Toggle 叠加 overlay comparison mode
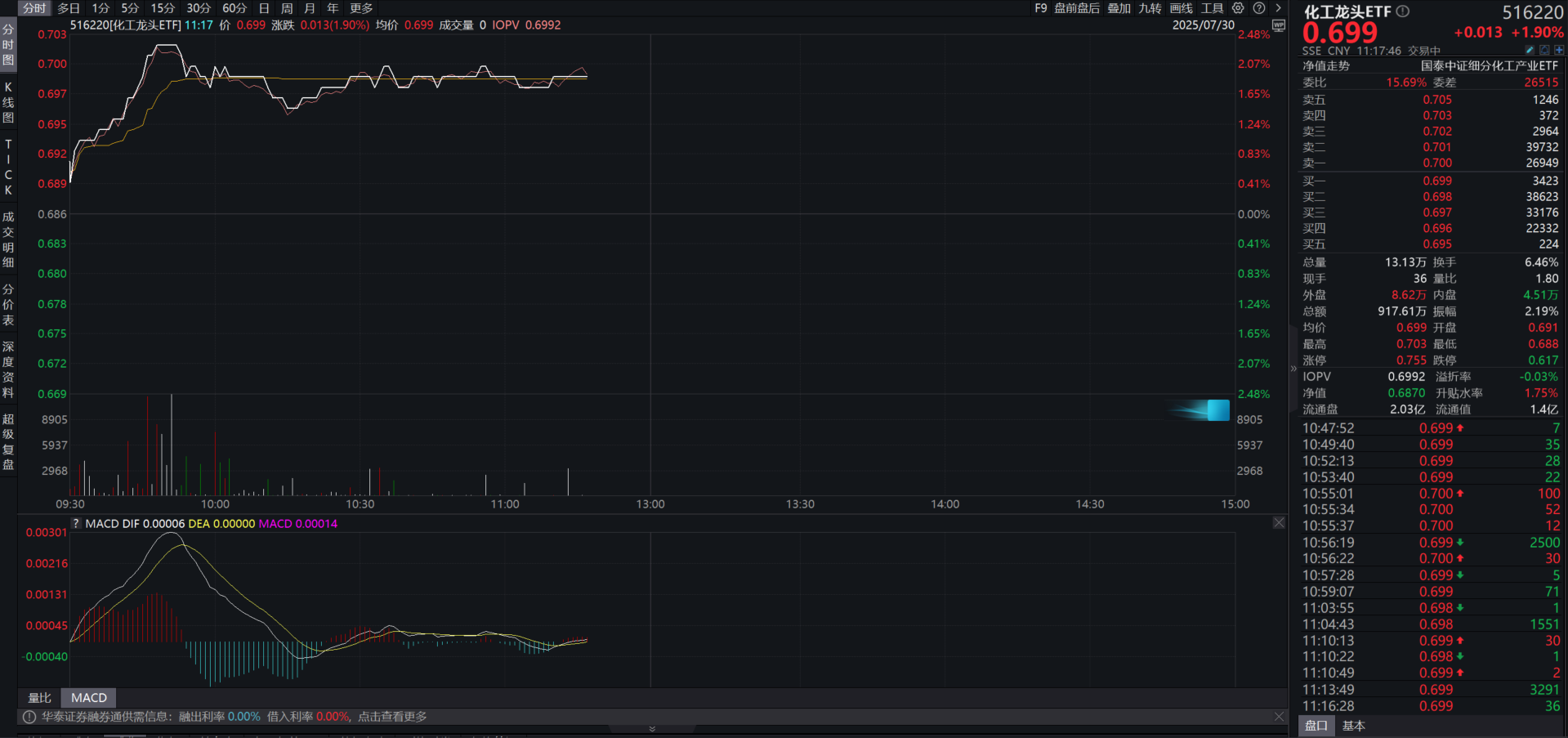The height and width of the screenshot is (738, 1568). tap(1119, 8)
